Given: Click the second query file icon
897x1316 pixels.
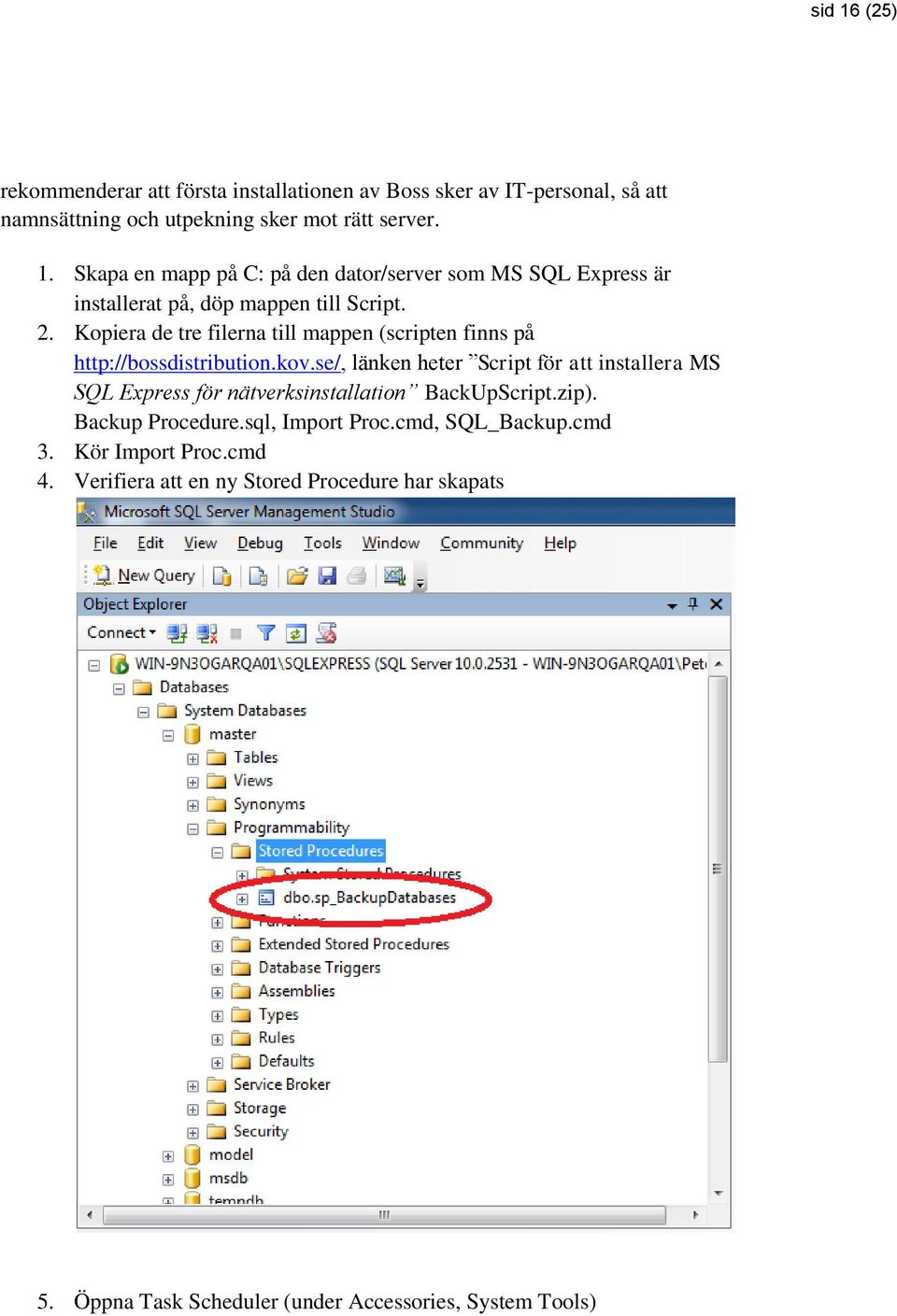Looking at the screenshot, I should tap(258, 576).
